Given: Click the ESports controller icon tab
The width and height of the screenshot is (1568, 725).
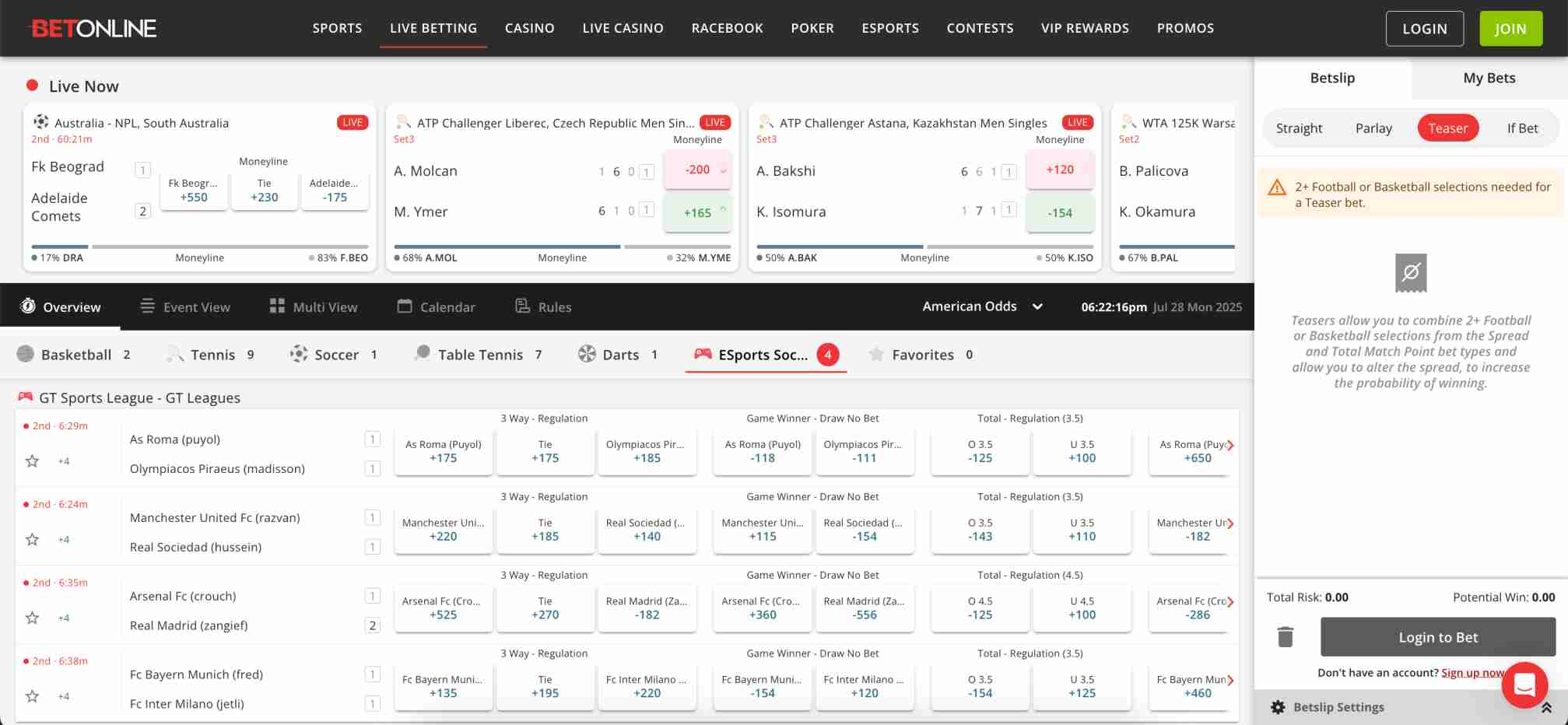Looking at the screenshot, I should pos(703,354).
